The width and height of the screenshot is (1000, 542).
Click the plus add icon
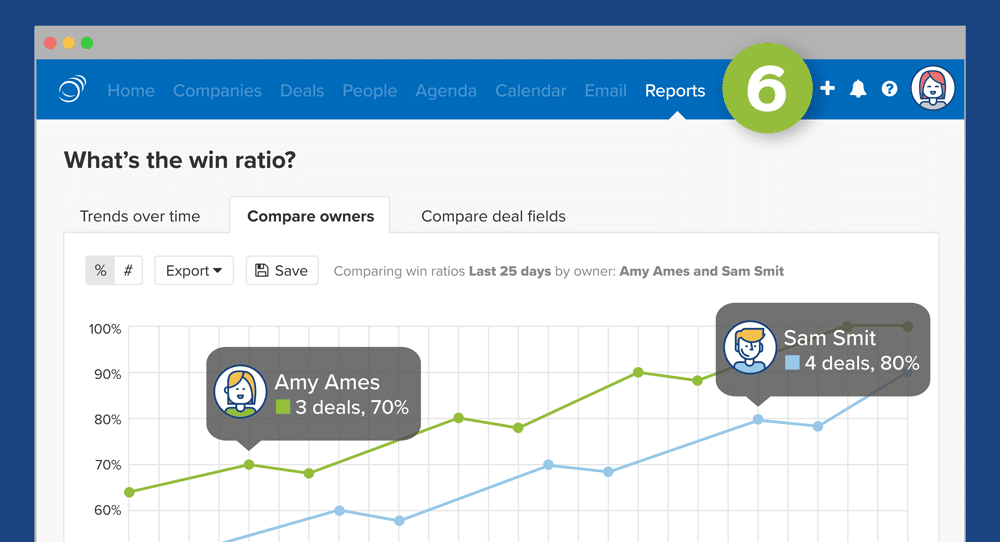pos(827,89)
